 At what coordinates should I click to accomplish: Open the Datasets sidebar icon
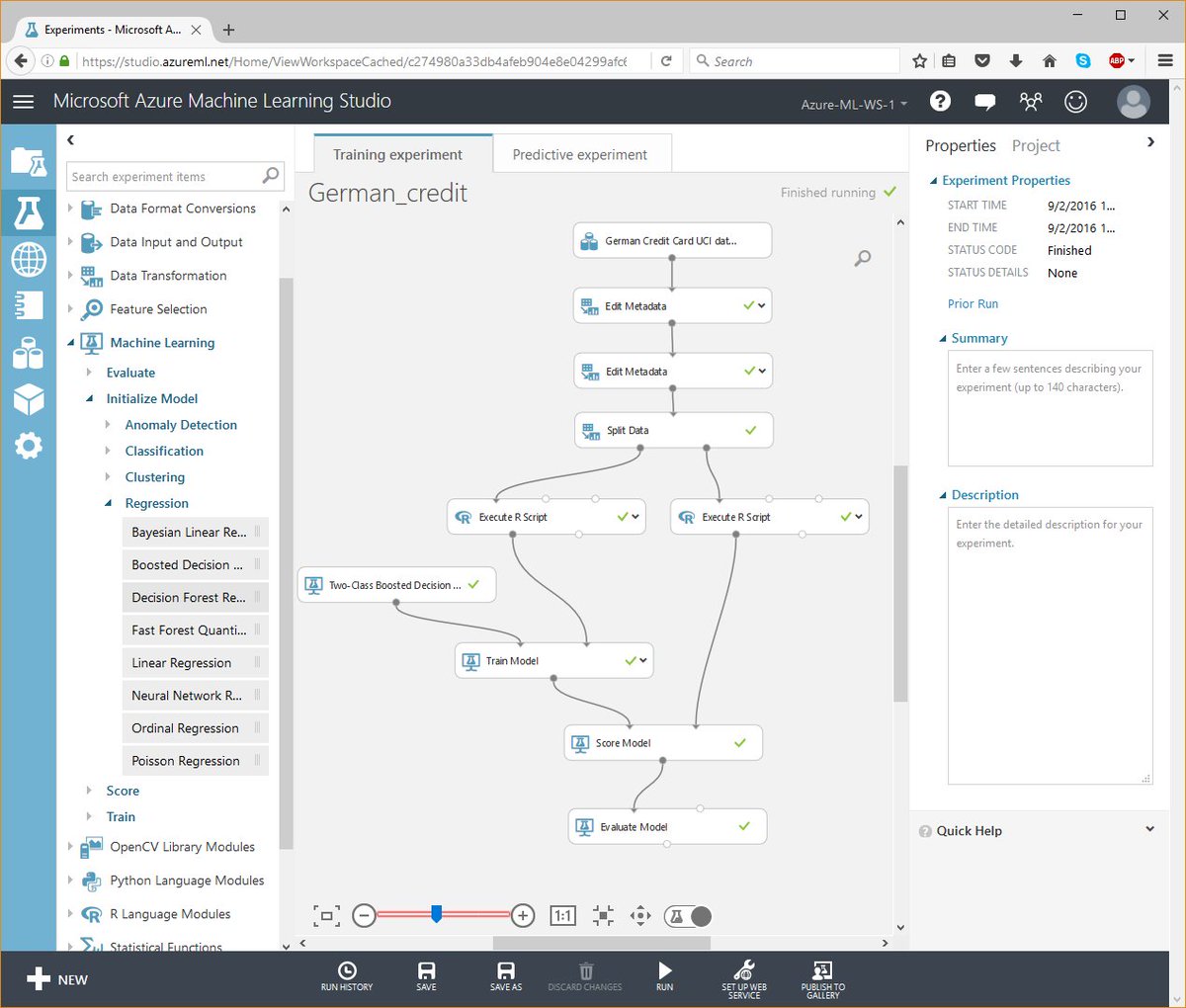[x=28, y=353]
